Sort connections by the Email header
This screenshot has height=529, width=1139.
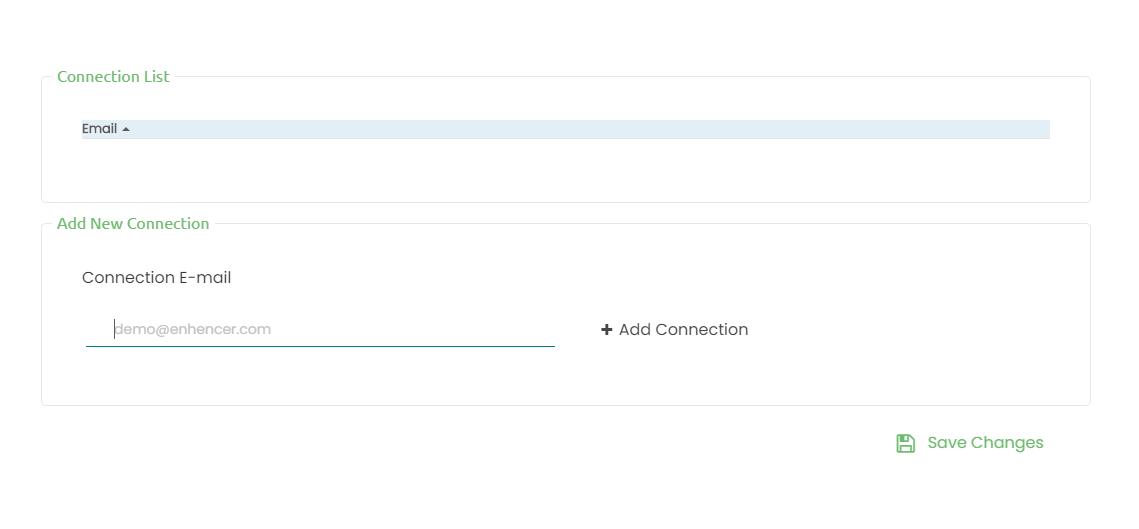click(100, 129)
